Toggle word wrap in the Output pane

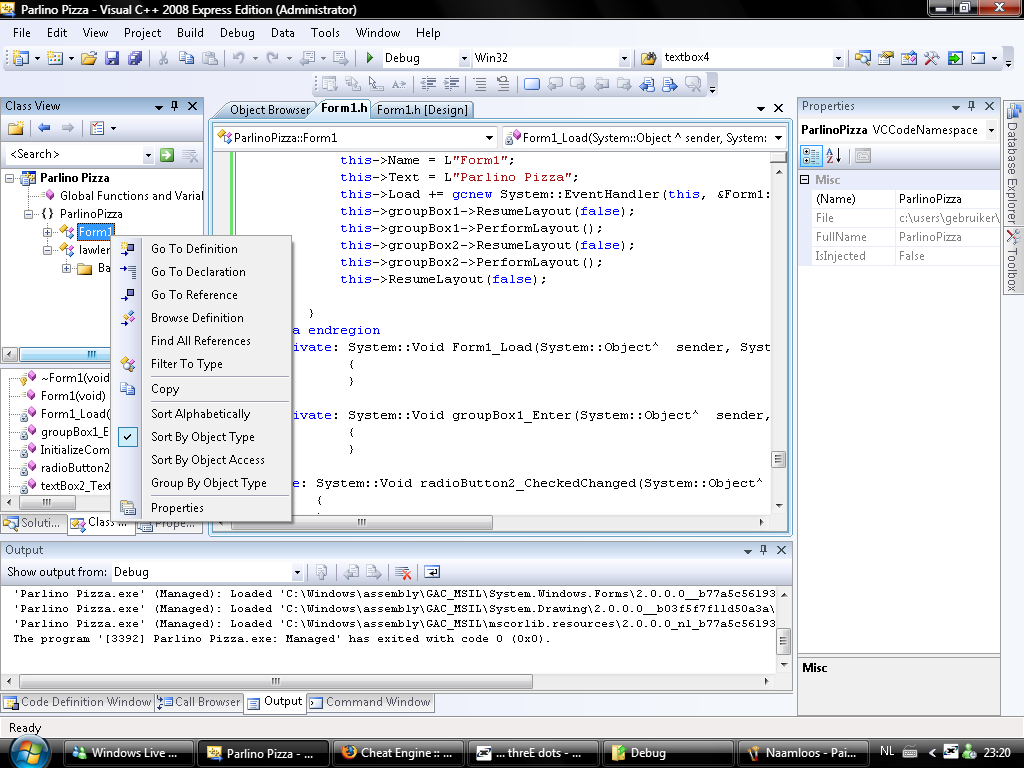tap(432, 572)
